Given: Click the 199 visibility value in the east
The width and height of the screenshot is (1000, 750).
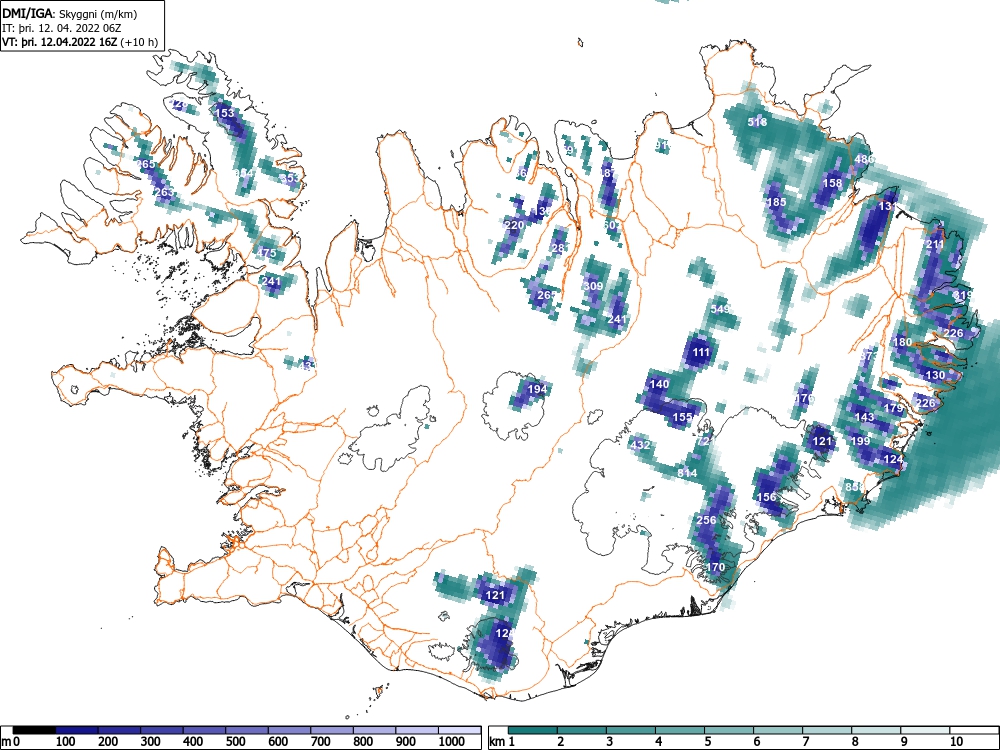Looking at the screenshot, I should [x=860, y=441].
